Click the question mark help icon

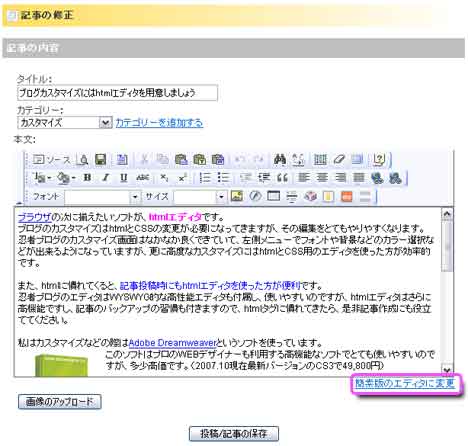pyautogui.click(x=379, y=160)
